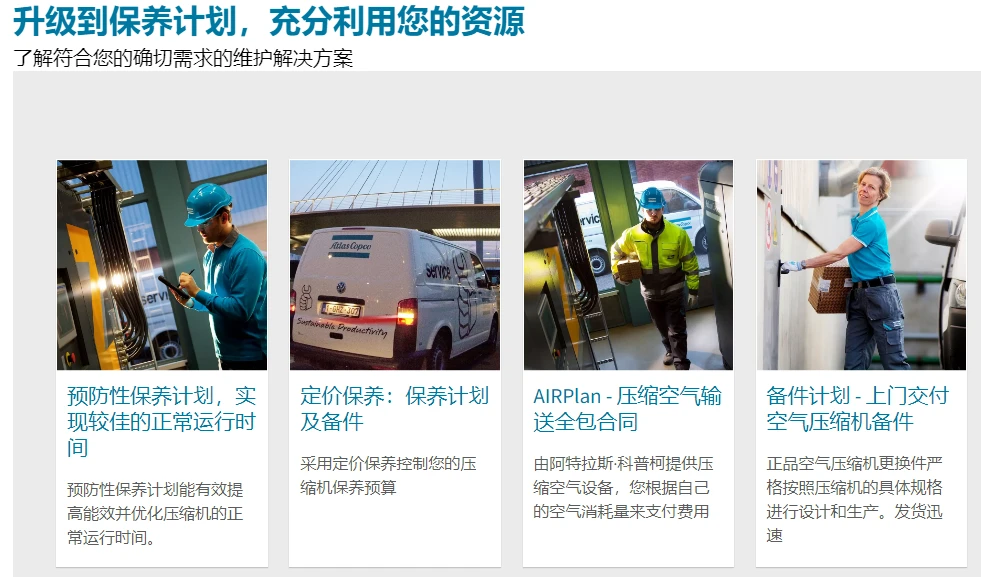
Task: Click the subtitle 了解符合您的确切需求的维护解决方案
Action: click(x=183, y=58)
